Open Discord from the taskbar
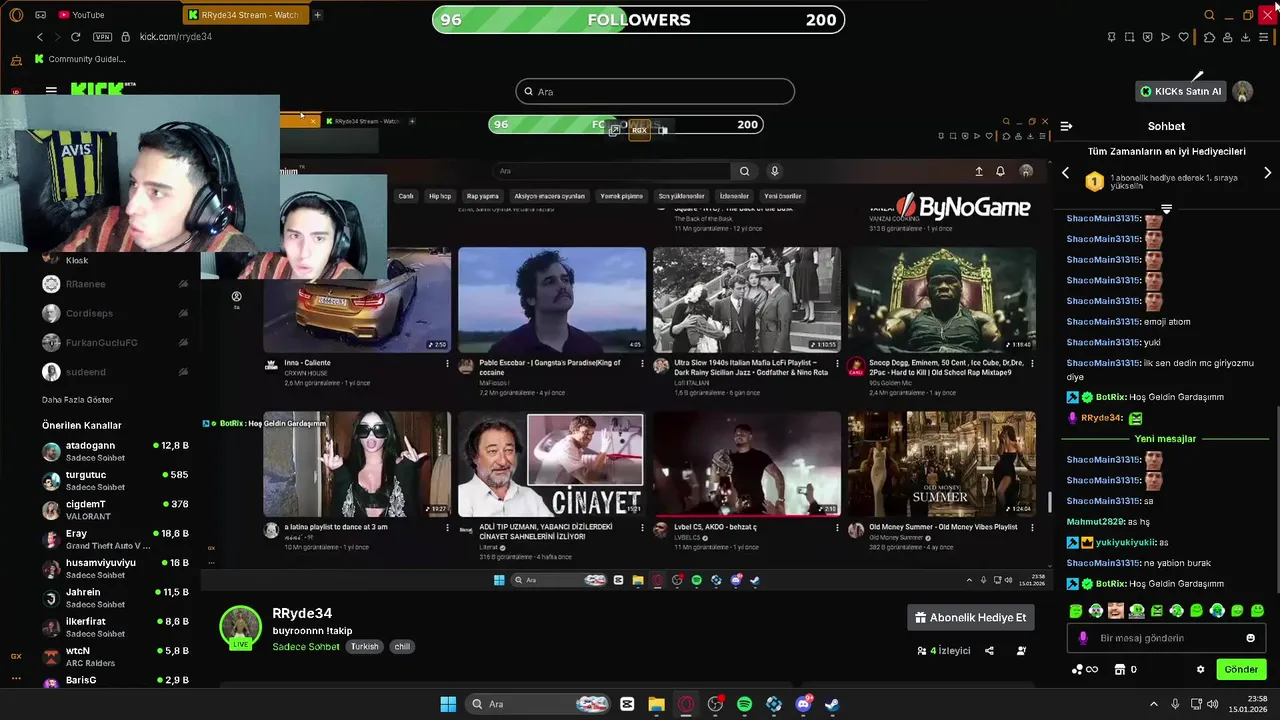Image resolution: width=1280 pixels, height=720 pixels. [803, 704]
